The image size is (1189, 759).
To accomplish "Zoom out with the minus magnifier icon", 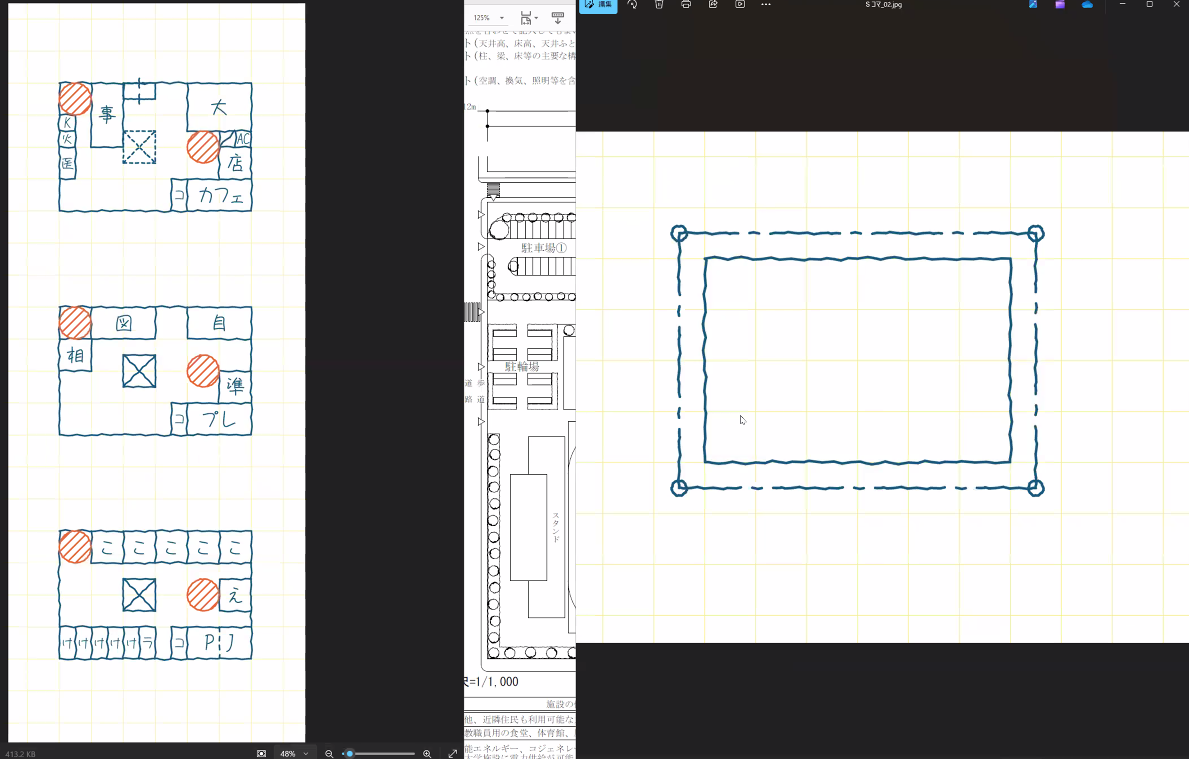I will point(329,754).
